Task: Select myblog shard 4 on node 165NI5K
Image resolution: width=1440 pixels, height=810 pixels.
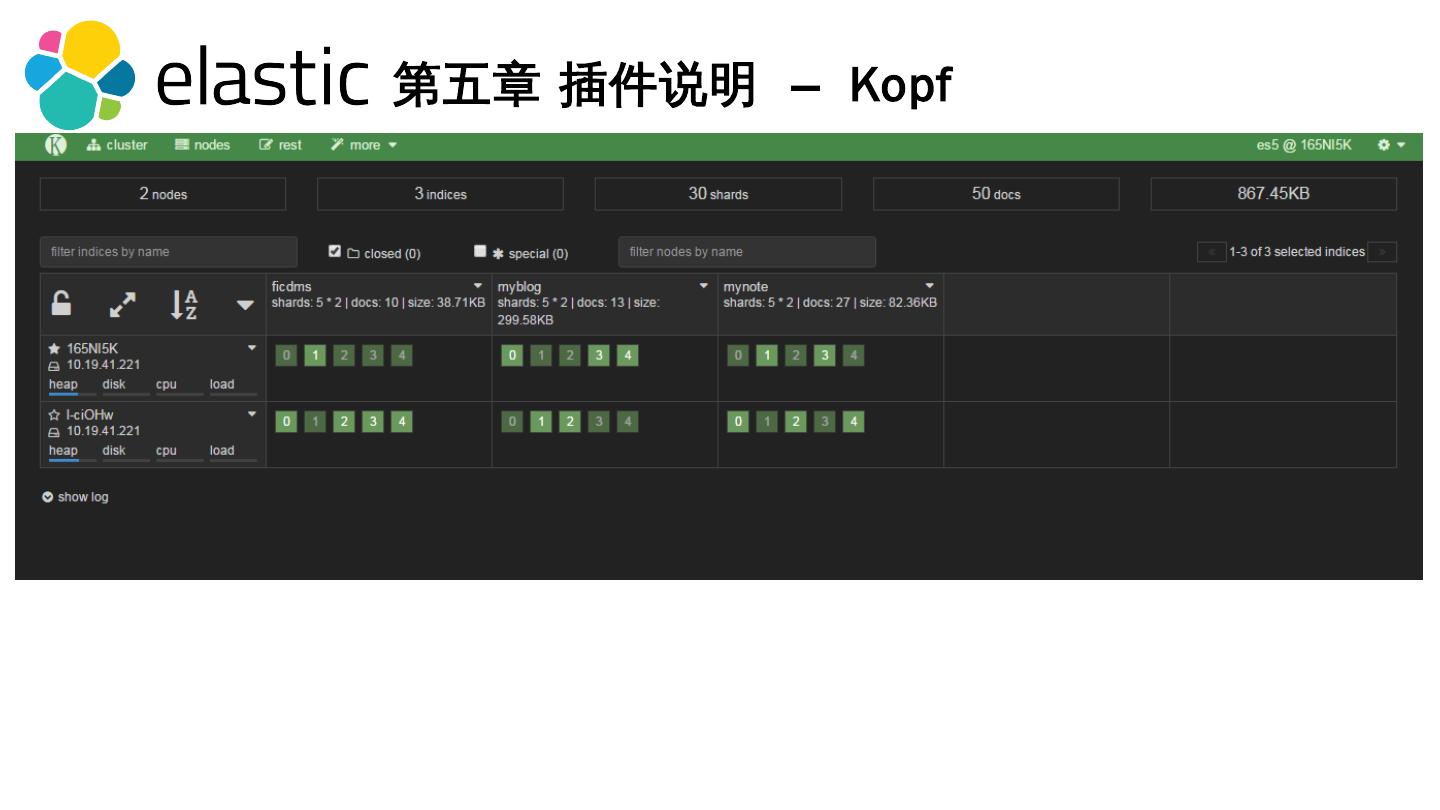Action: click(628, 355)
